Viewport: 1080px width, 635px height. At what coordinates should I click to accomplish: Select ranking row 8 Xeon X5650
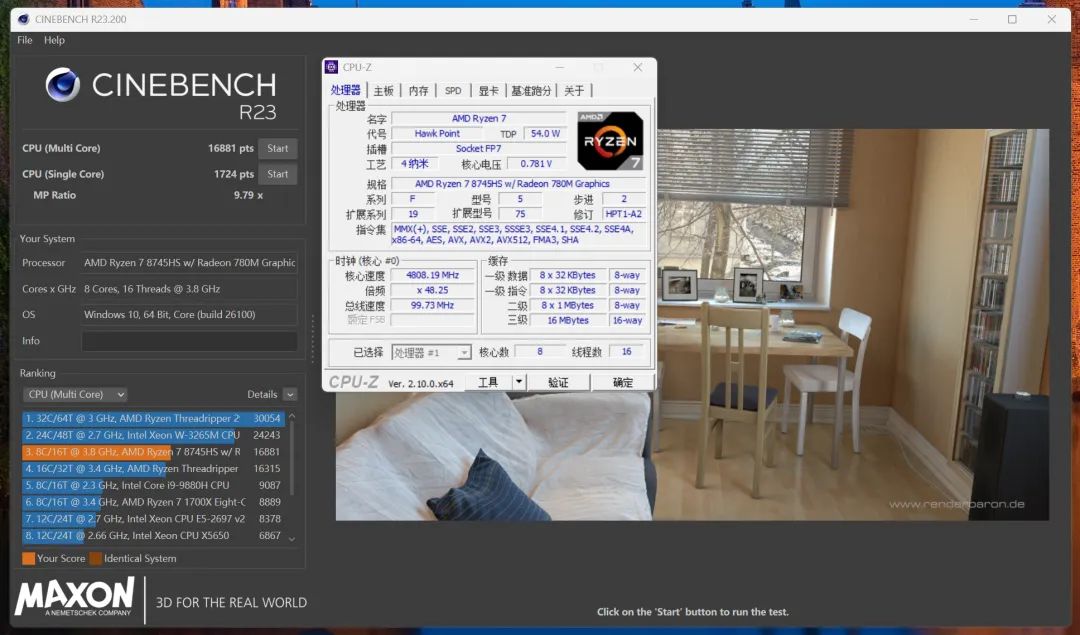click(x=153, y=535)
